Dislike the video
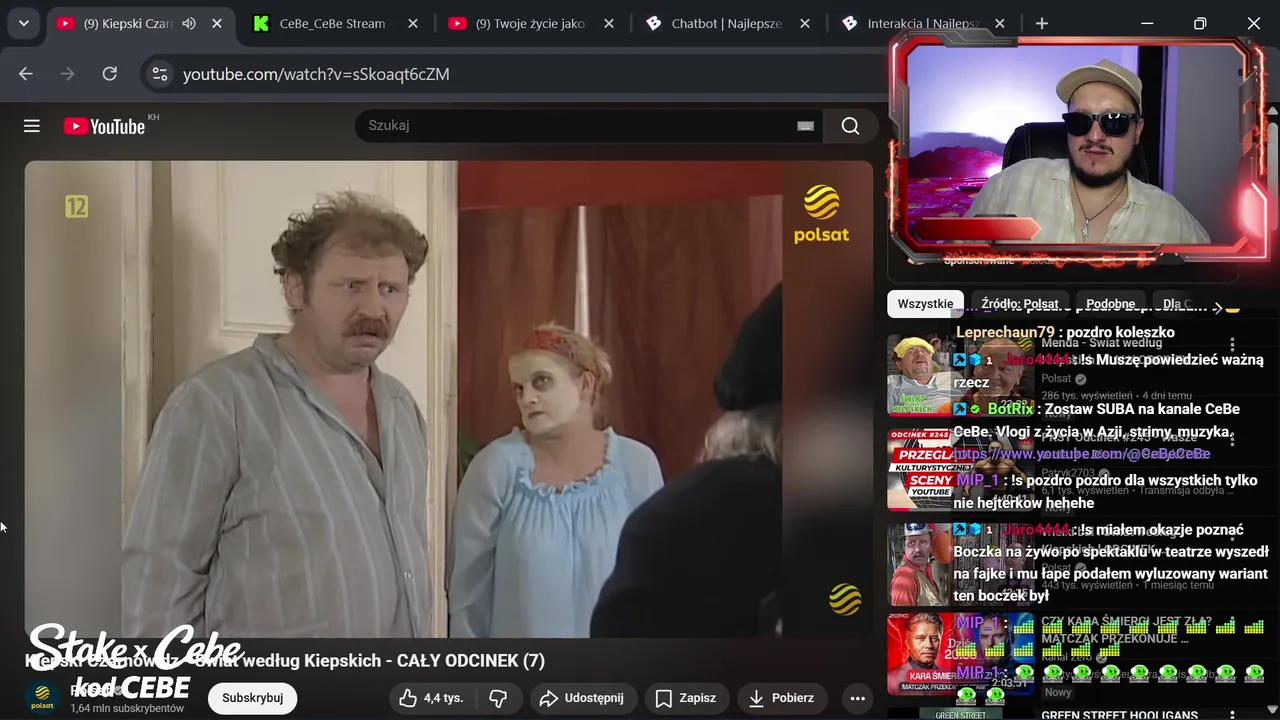The width and height of the screenshot is (1280, 720). [498, 698]
